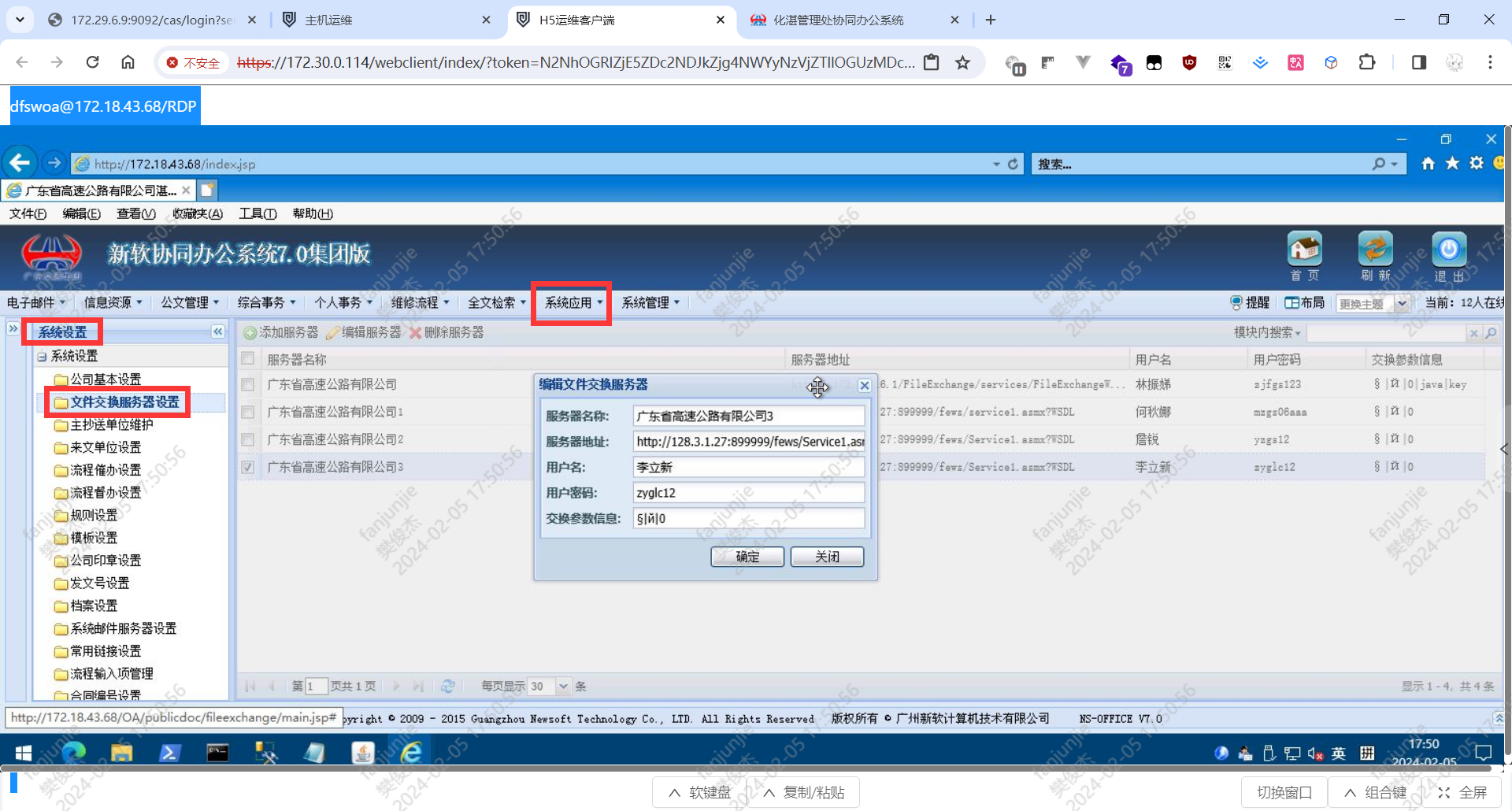Click the 用户密码 input field
Image resolution: width=1512 pixels, height=811 pixels.
[x=749, y=493]
